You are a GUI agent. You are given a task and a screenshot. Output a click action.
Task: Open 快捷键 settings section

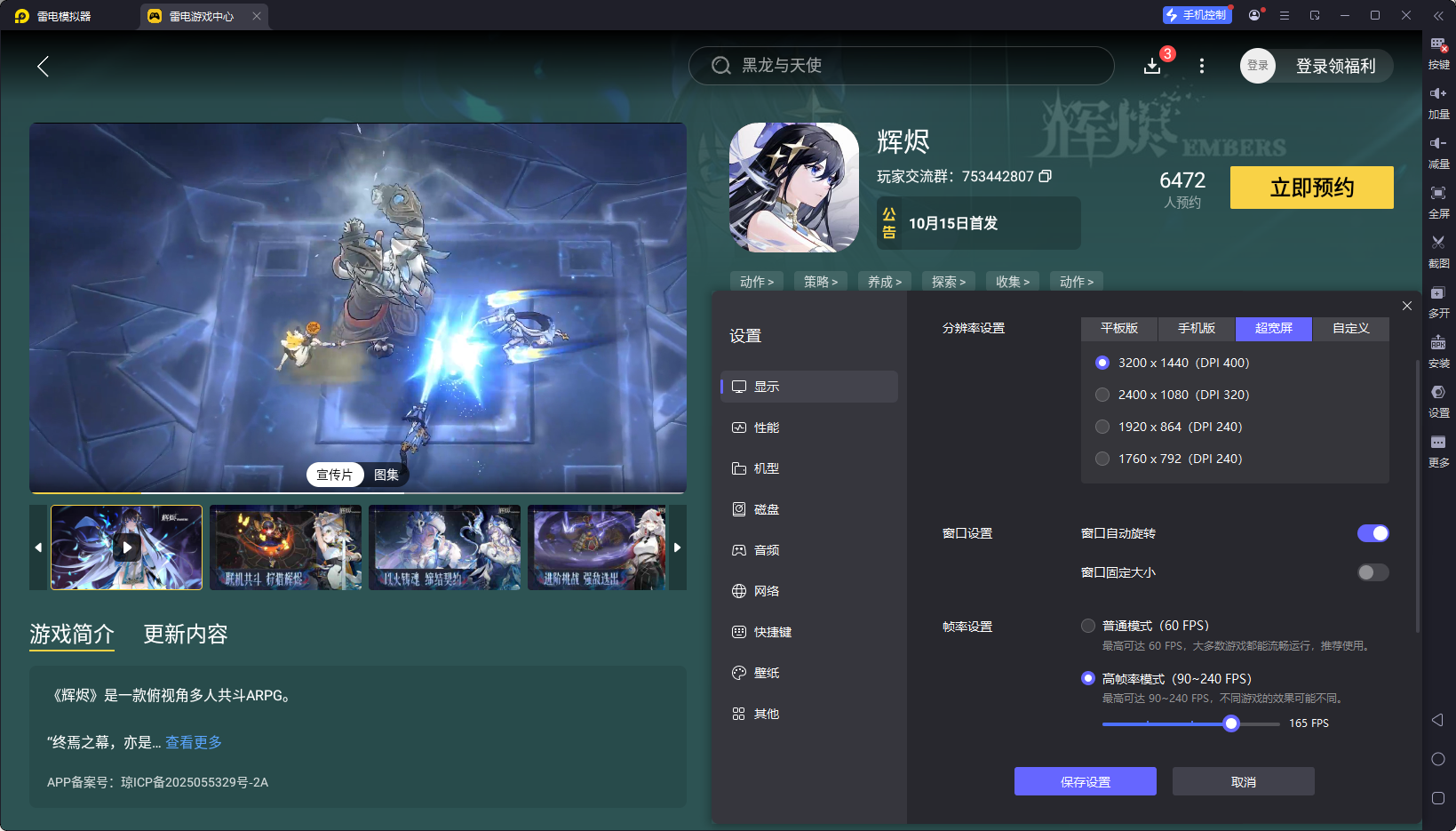[x=809, y=632]
